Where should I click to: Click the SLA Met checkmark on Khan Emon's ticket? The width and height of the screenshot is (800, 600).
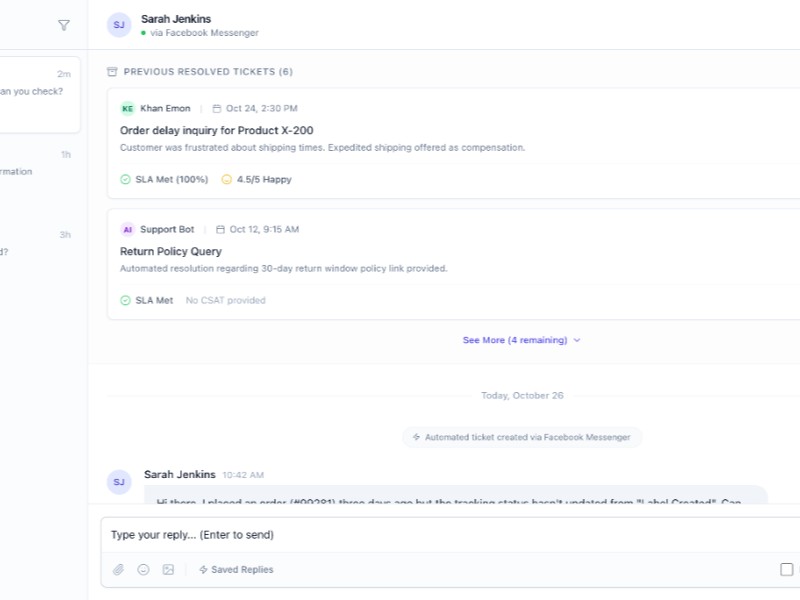(124, 182)
